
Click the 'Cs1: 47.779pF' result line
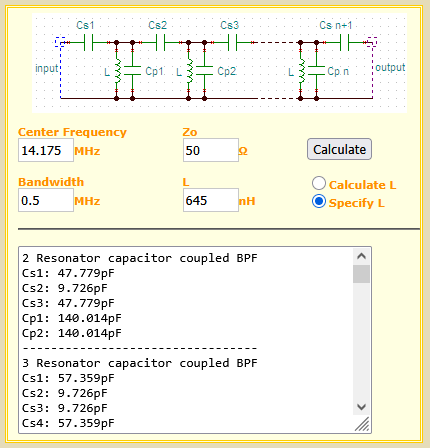[68, 273]
